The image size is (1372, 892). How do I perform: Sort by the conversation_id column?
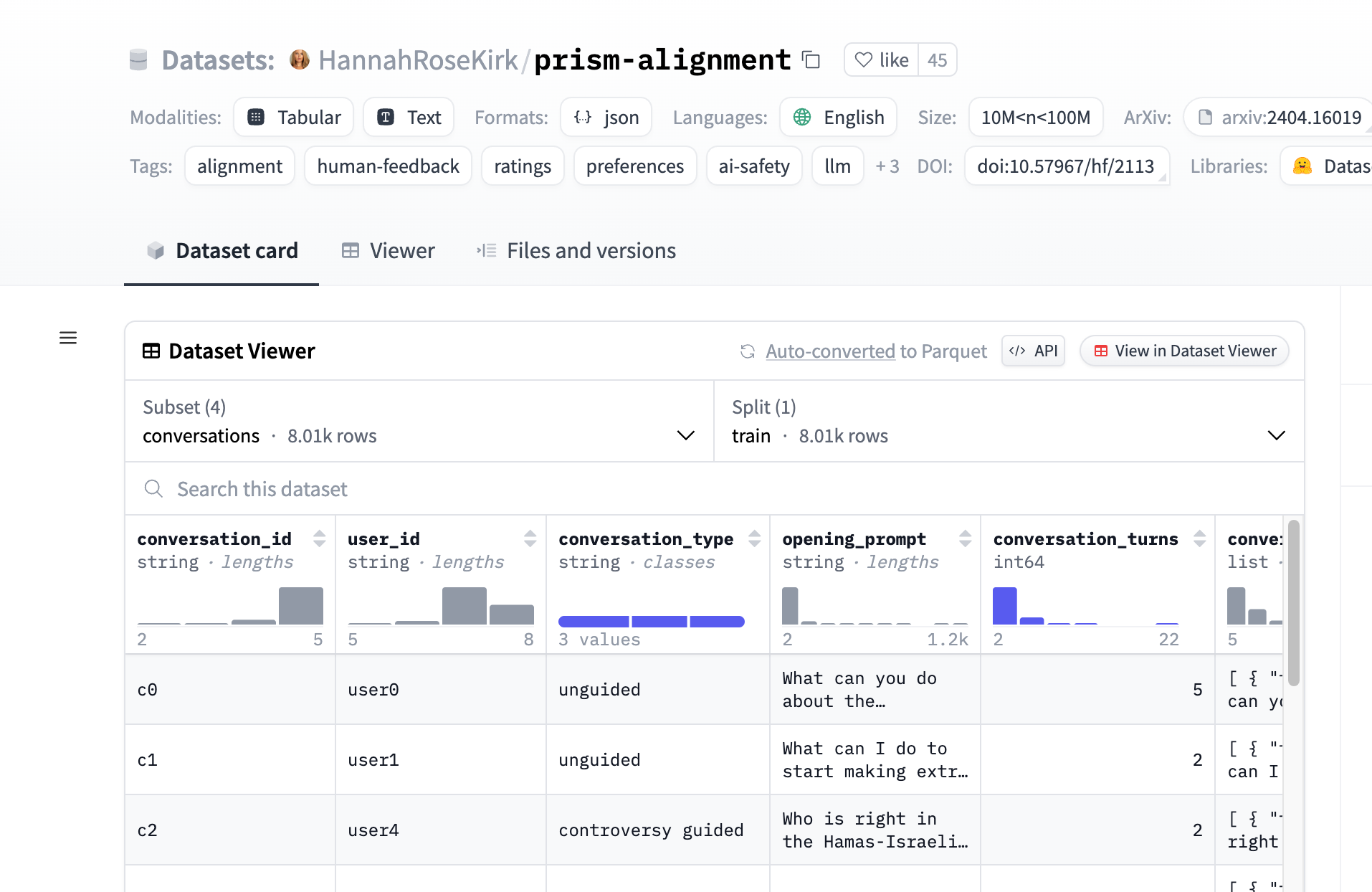pyautogui.click(x=320, y=538)
